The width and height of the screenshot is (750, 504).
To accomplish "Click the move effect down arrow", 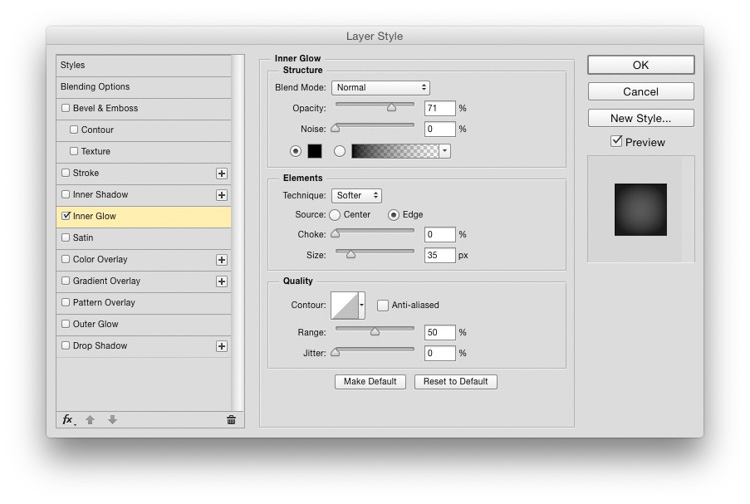I will [112, 420].
